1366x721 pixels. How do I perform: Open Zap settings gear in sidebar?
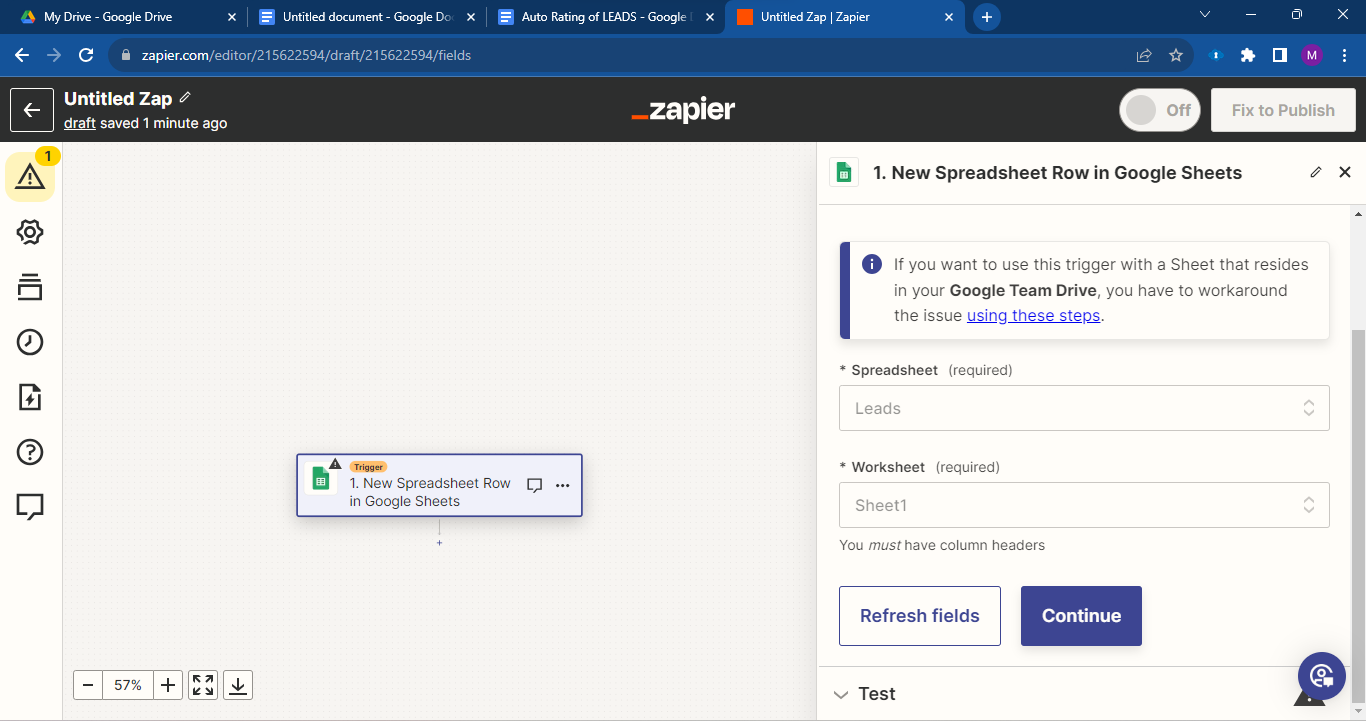point(30,233)
